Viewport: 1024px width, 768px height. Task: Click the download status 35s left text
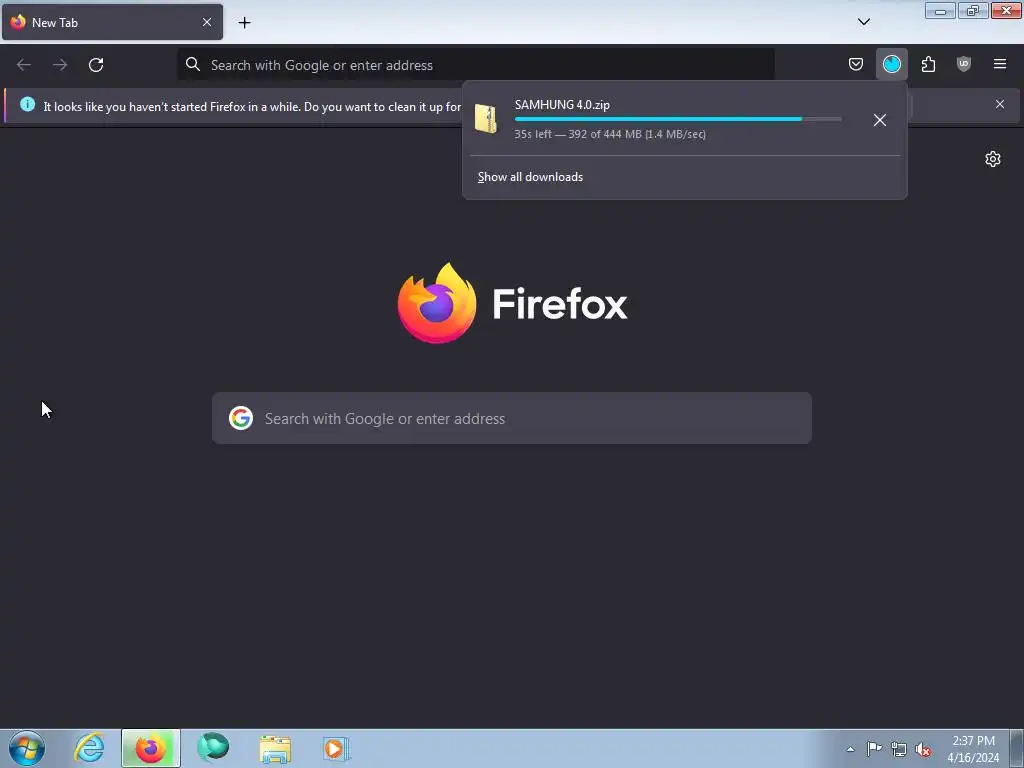pos(610,134)
